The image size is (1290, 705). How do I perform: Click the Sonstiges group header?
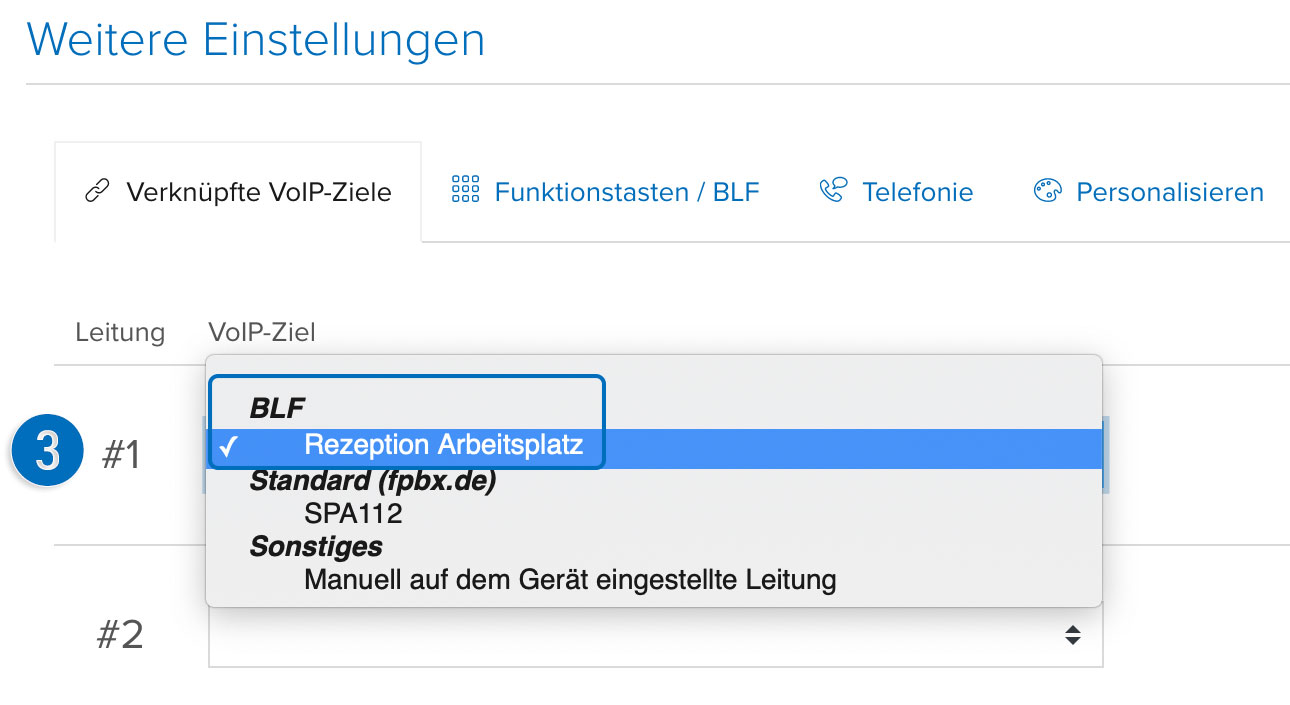click(x=316, y=547)
